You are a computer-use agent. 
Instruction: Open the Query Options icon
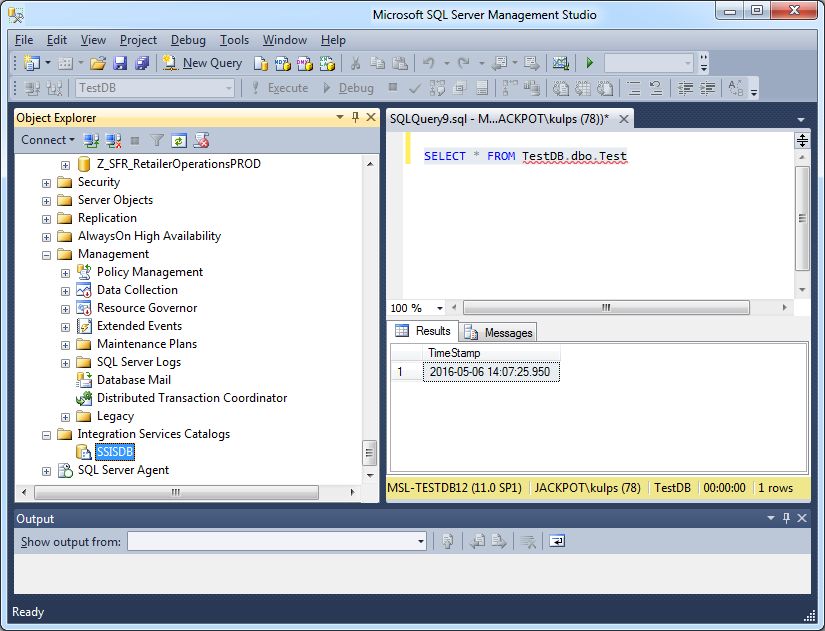[x=459, y=88]
